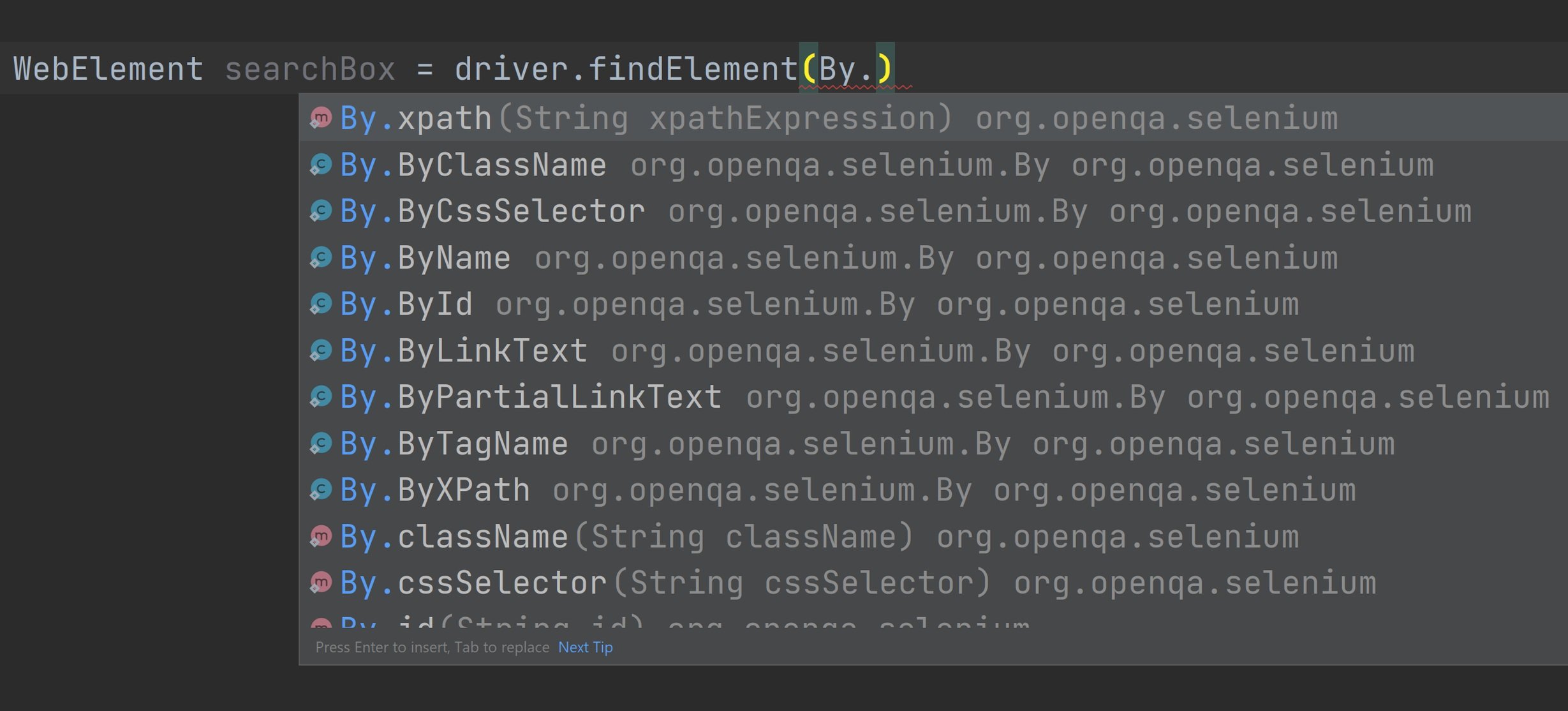Click the class icon beside By.ByPartialLinkText
1568x711 pixels.
pyautogui.click(x=321, y=396)
